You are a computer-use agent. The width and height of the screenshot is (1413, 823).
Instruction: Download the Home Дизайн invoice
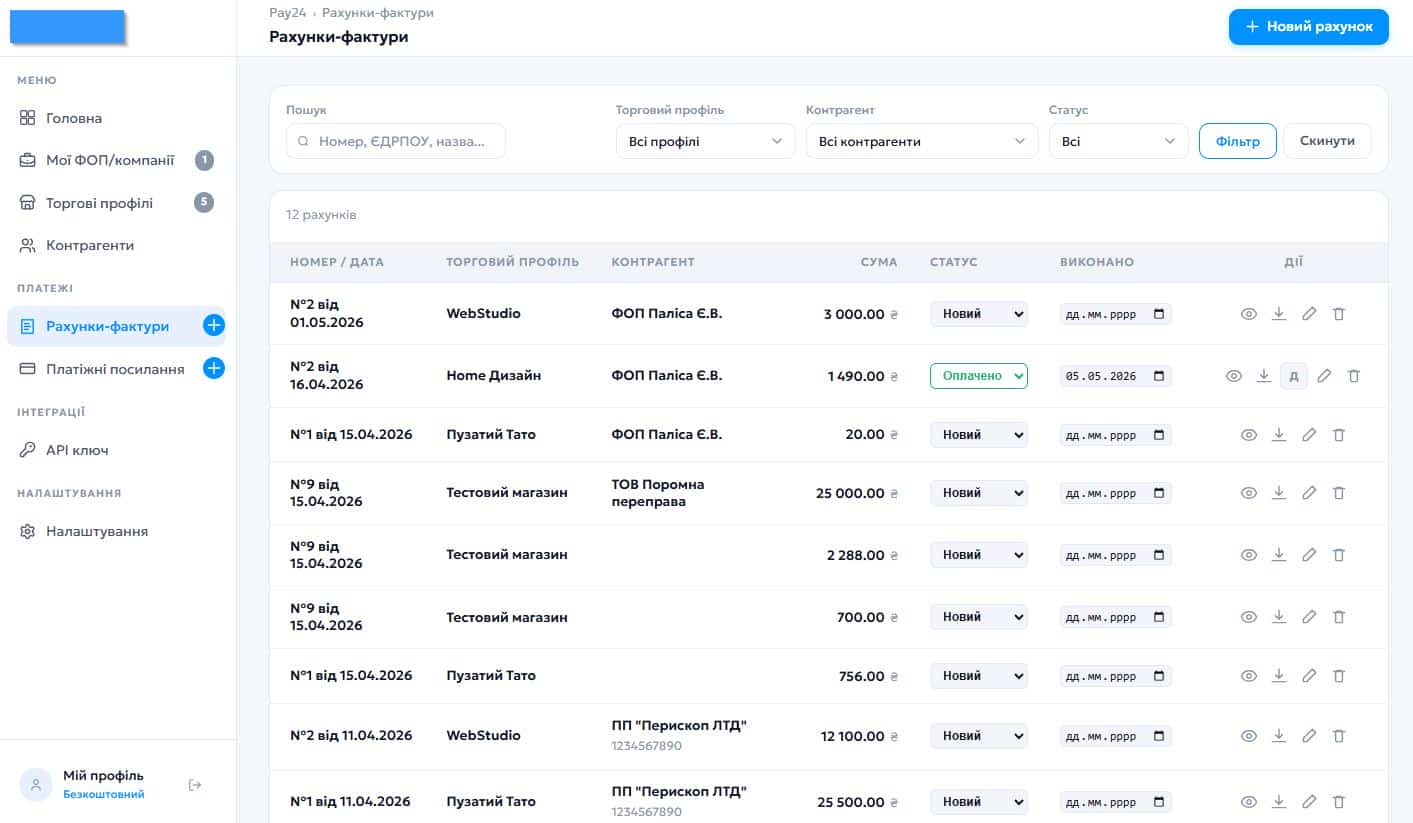point(1264,376)
